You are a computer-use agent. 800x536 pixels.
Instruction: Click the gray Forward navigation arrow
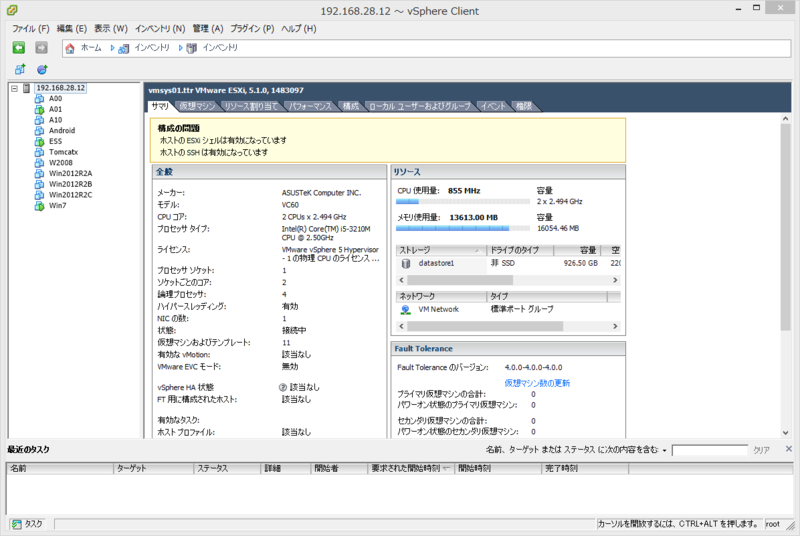[x=41, y=47]
